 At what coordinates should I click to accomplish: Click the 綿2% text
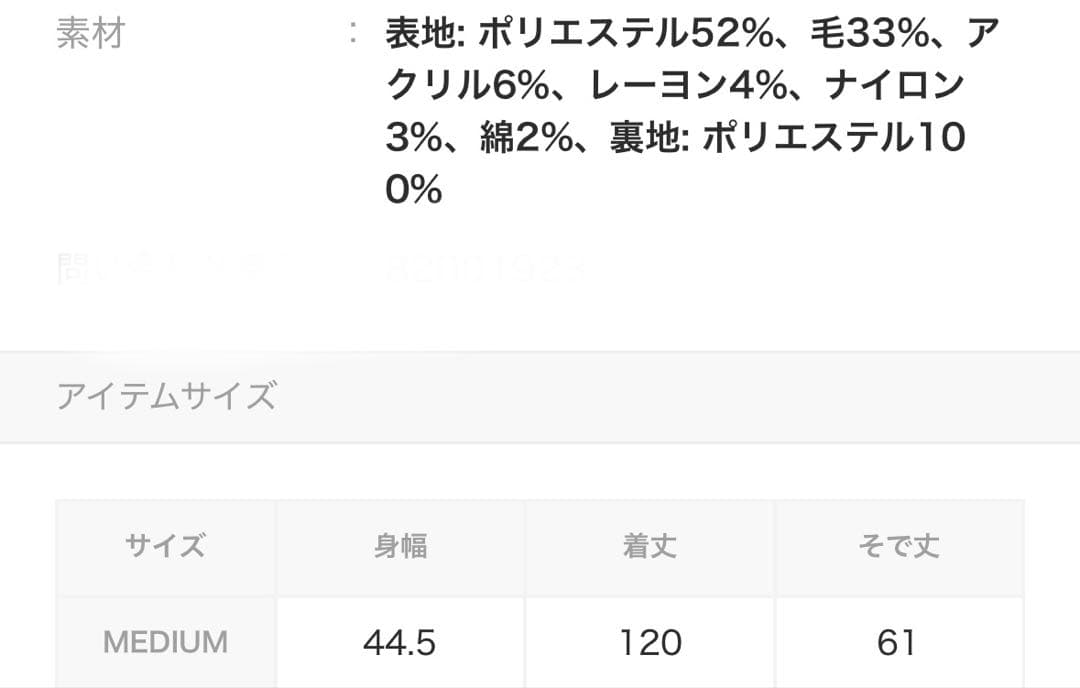527,137
